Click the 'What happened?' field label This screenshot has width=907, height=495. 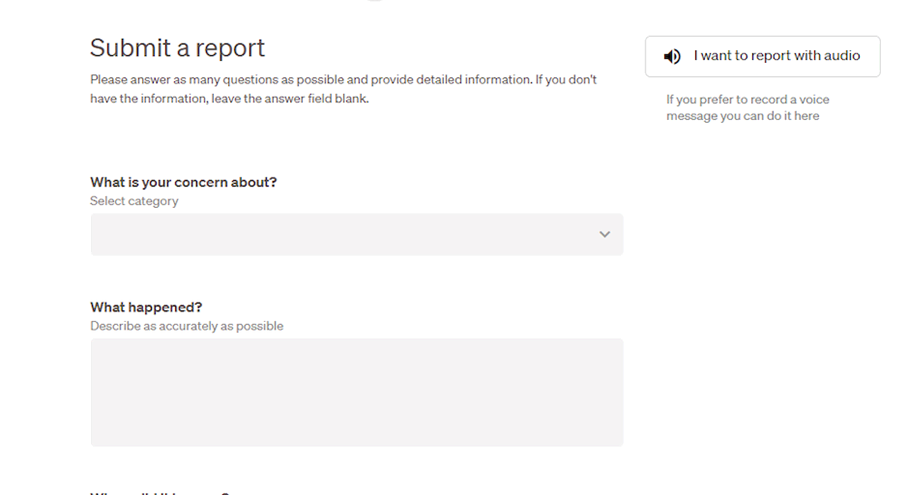pos(146,307)
